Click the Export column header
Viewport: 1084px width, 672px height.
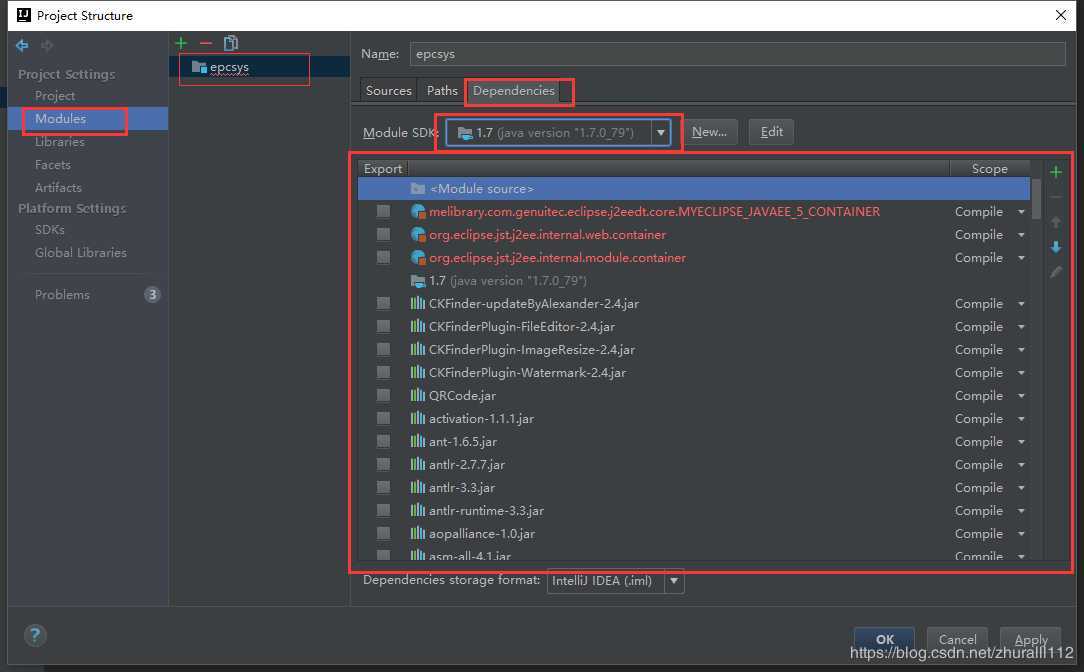click(383, 169)
